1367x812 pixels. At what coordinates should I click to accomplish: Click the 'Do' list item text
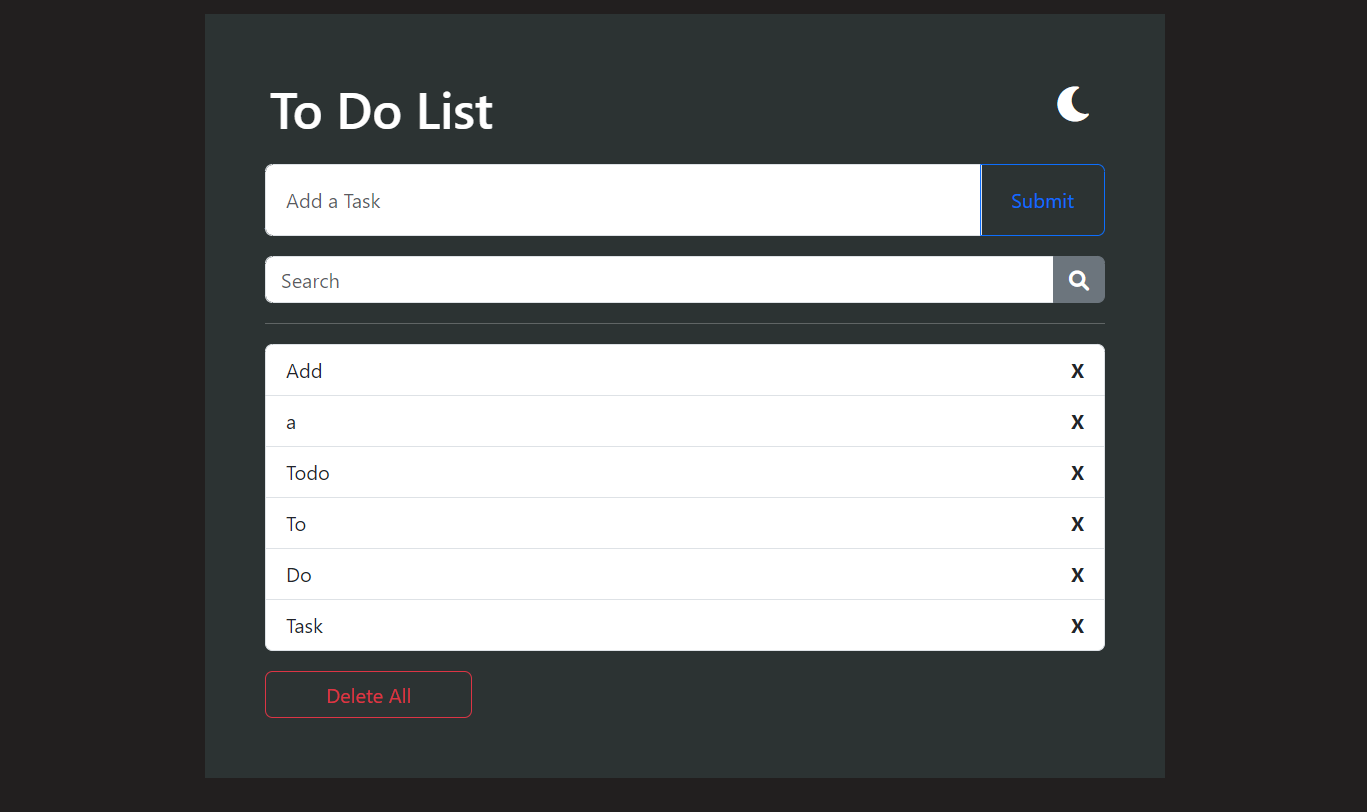(x=299, y=575)
